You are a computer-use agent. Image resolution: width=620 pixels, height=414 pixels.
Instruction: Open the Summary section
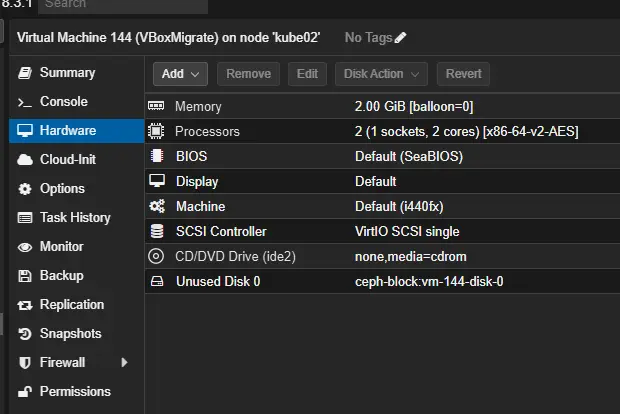[x=67, y=73]
